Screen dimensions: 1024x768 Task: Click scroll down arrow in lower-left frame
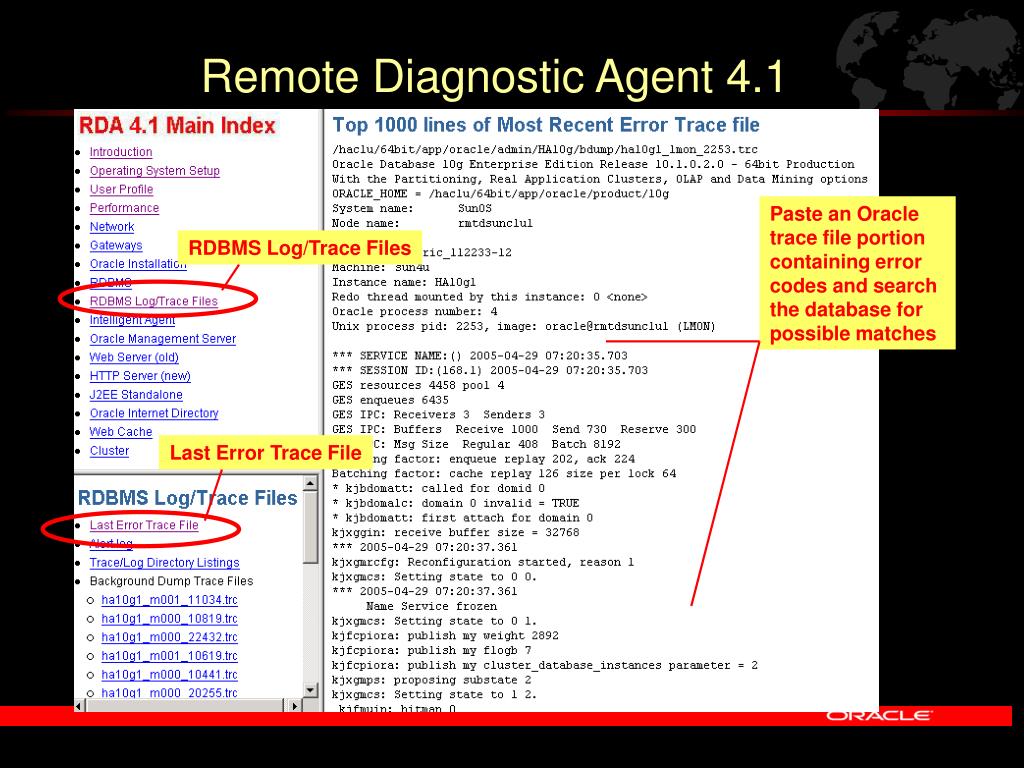click(x=310, y=690)
